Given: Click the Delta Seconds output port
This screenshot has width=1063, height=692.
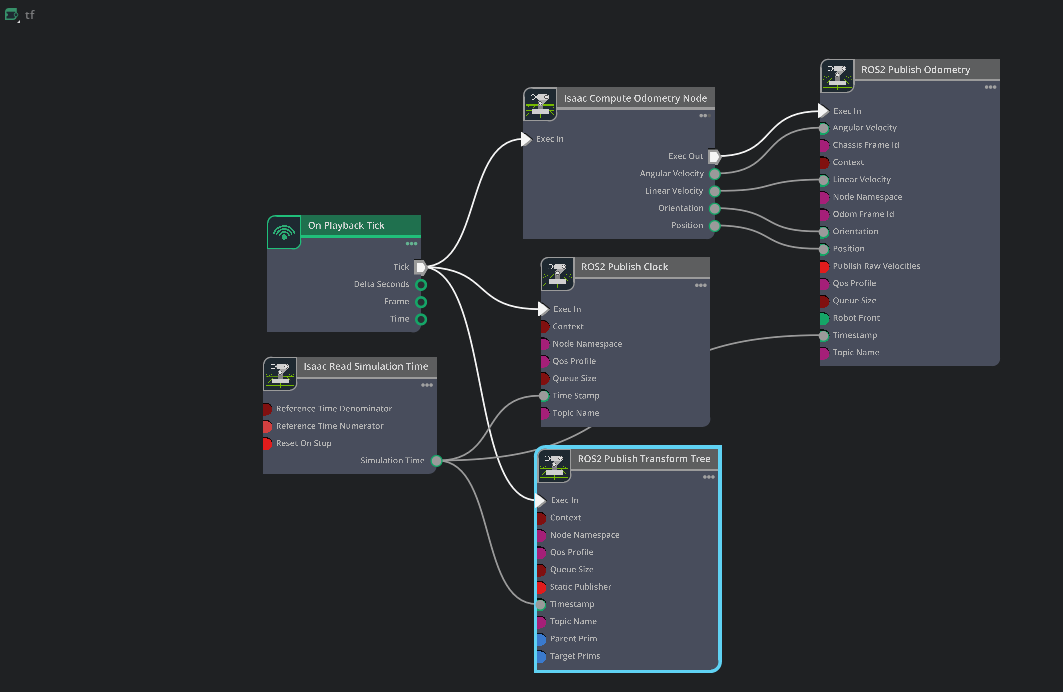Looking at the screenshot, I should pyautogui.click(x=421, y=285).
